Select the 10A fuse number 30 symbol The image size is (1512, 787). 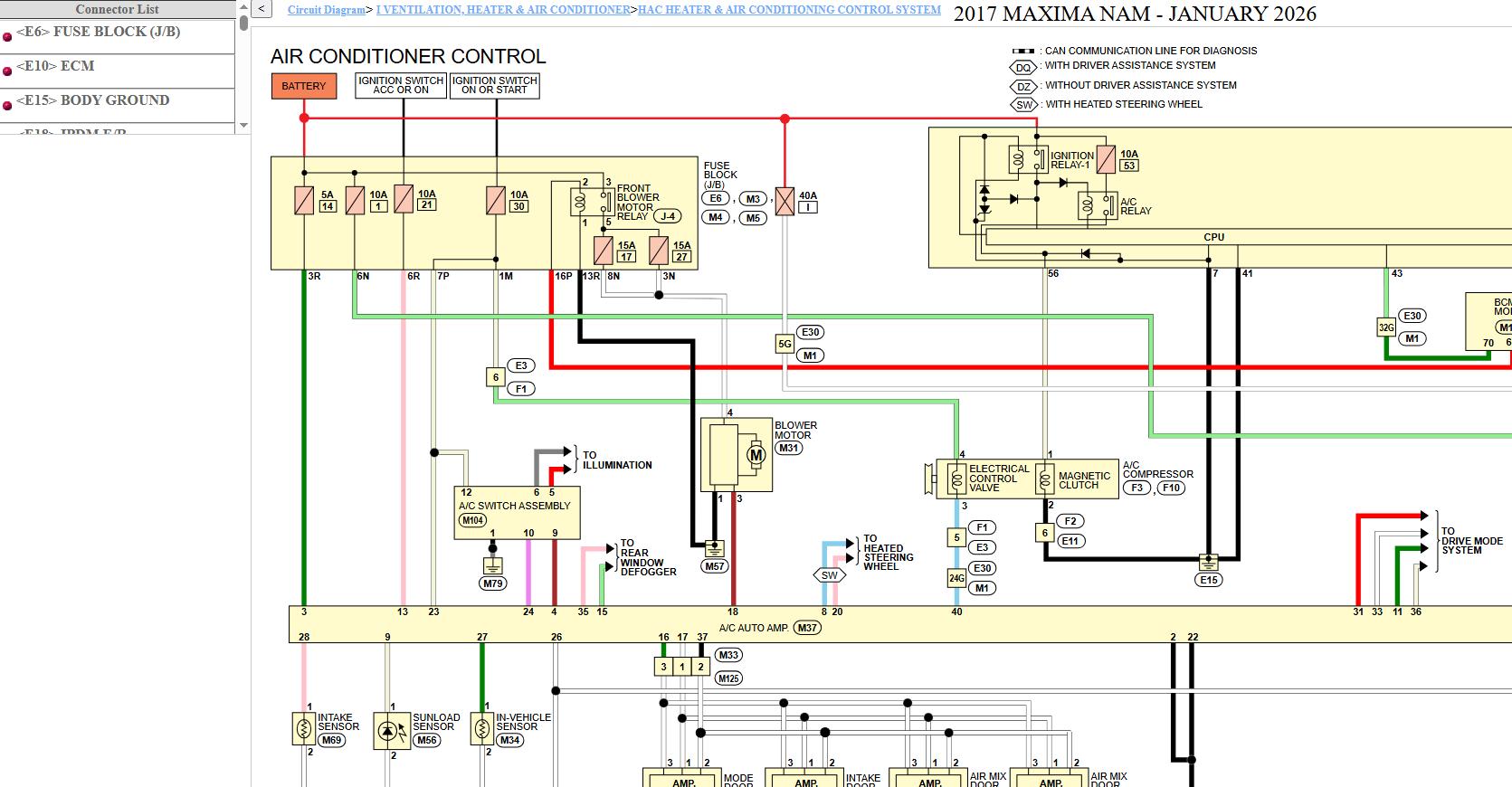coord(496,200)
